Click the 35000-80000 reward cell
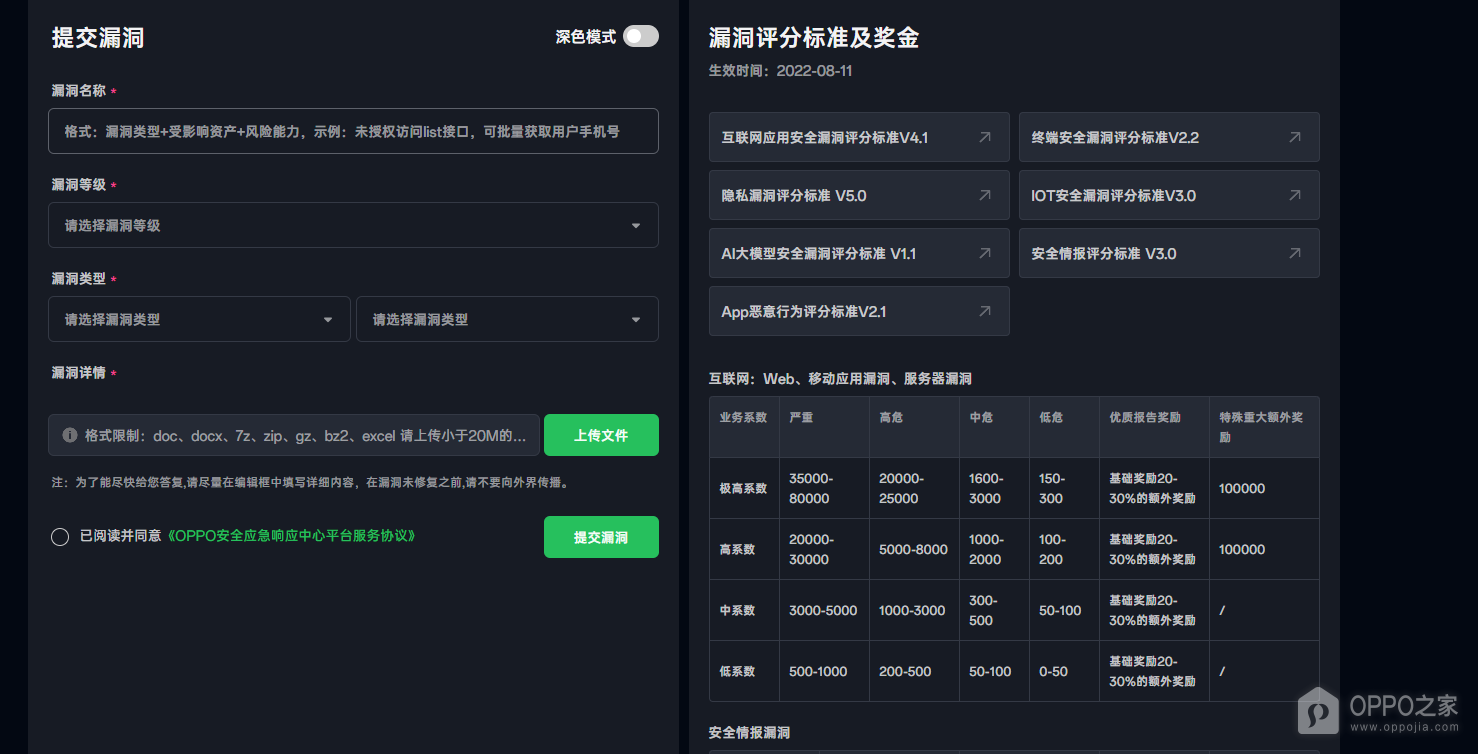This screenshot has width=1478, height=754. click(824, 488)
